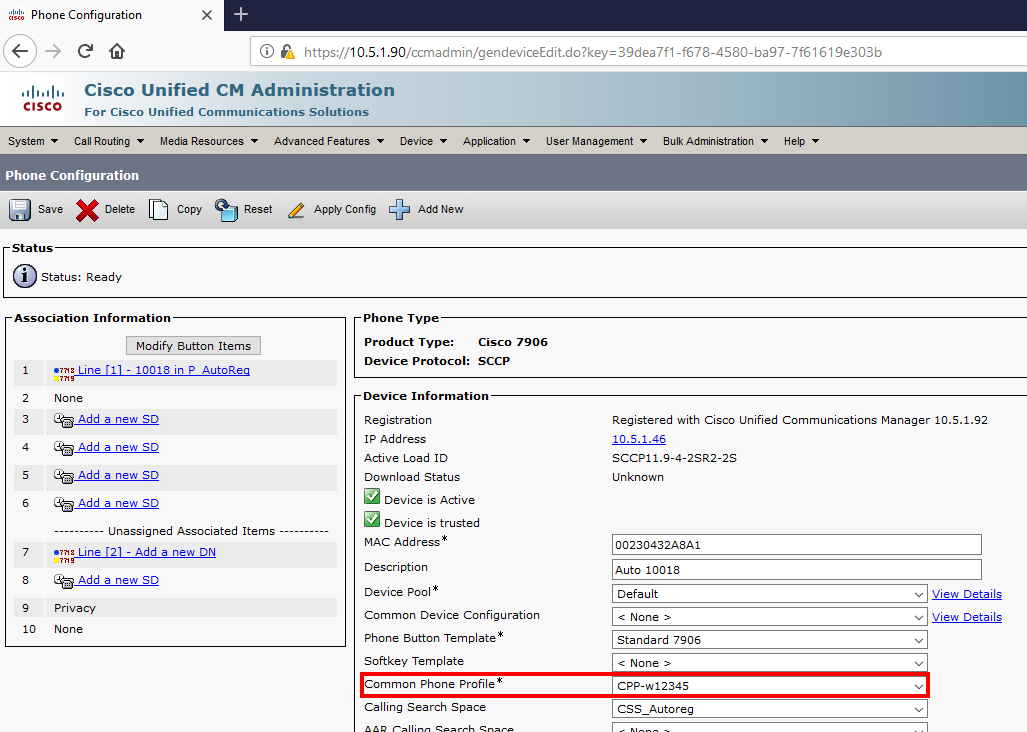Toggle the Device is Active checkbox
This screenshot has height=732, width=1027.
pos(372,497)
